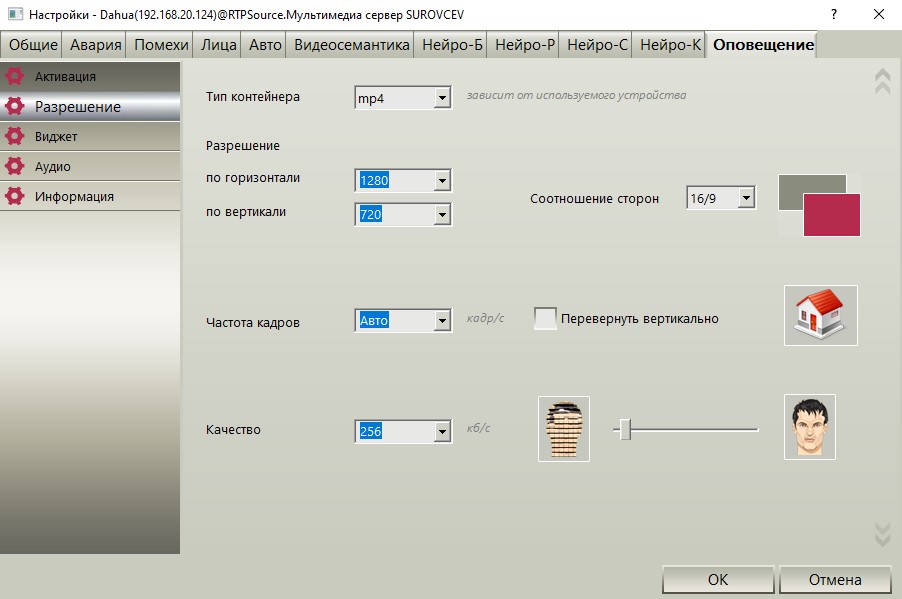Image resolution: width=902 pixels, height=599 pixels.
Task: Click the gear icon next to Аудио
Action: [x=14, y=166]
